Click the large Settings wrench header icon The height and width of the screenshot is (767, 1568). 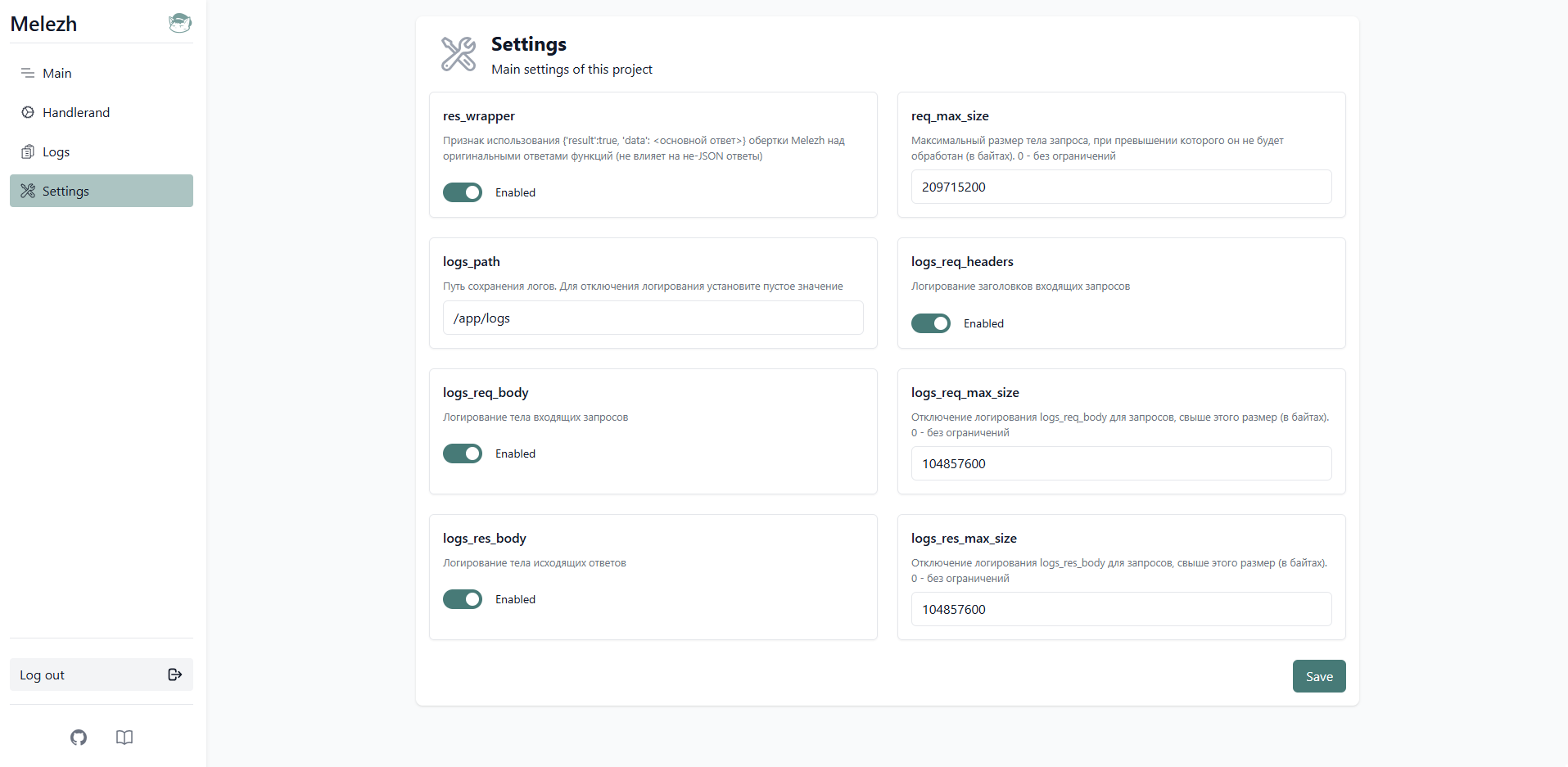(459, 54)
